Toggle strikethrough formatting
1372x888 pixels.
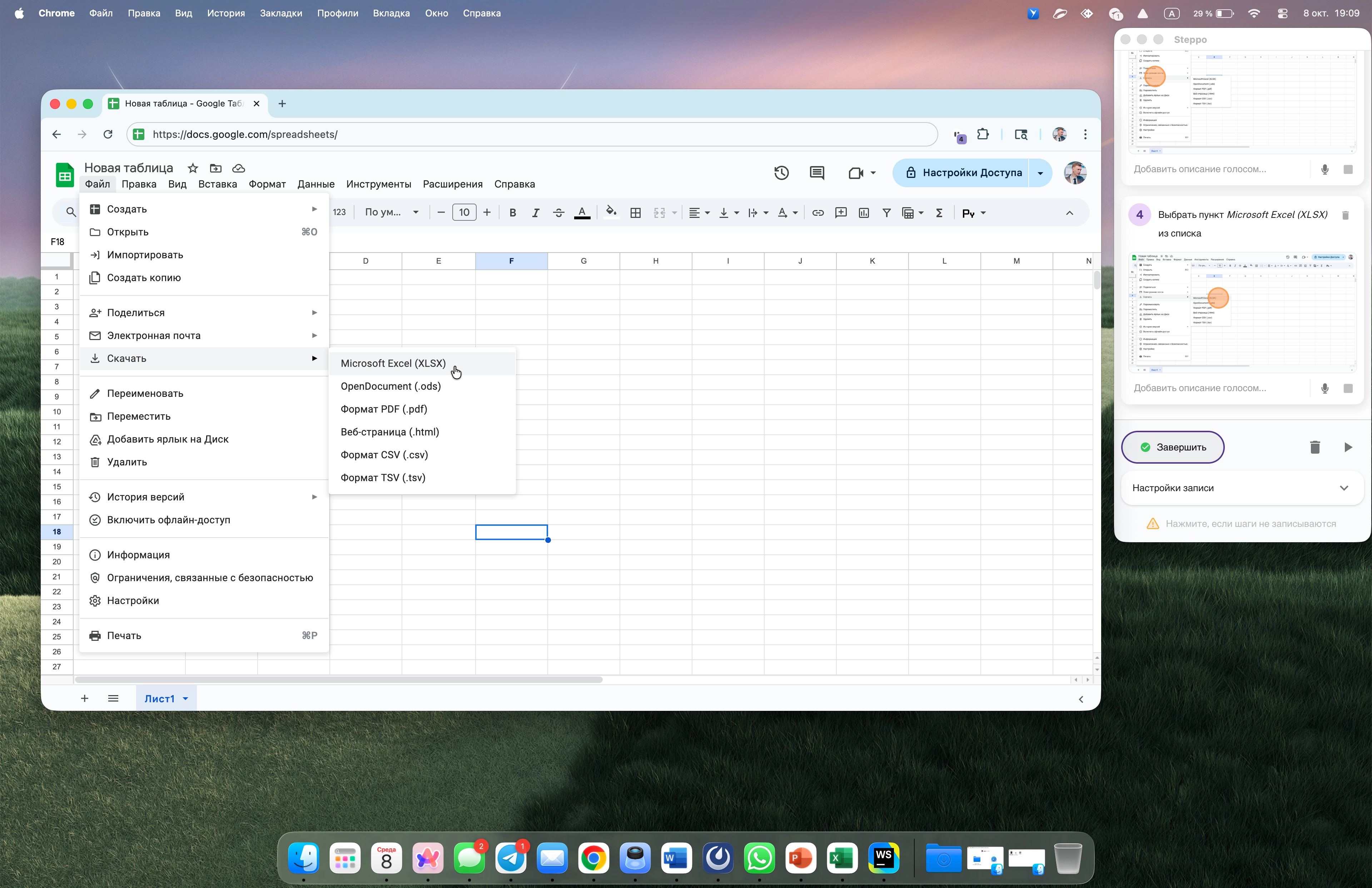(558, 213)
